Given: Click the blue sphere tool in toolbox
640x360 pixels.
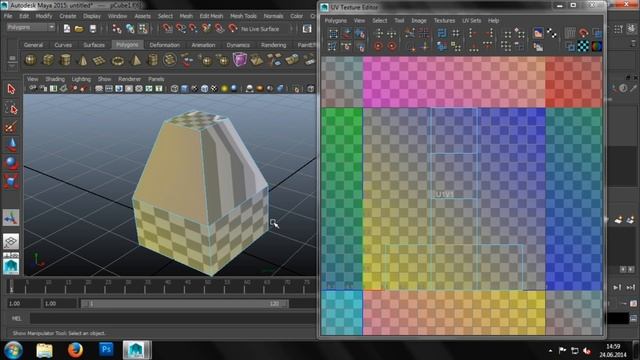Looking at the screenshot, I should [x=11, y=163].
